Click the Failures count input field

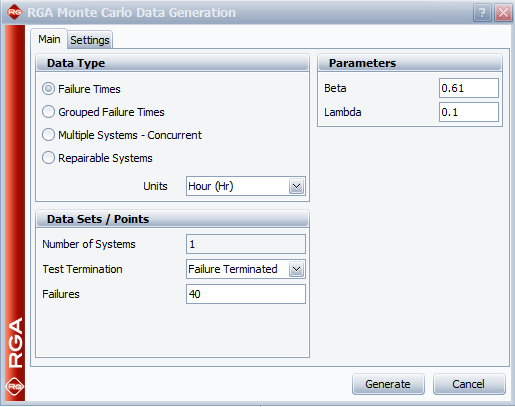(246, 294)
